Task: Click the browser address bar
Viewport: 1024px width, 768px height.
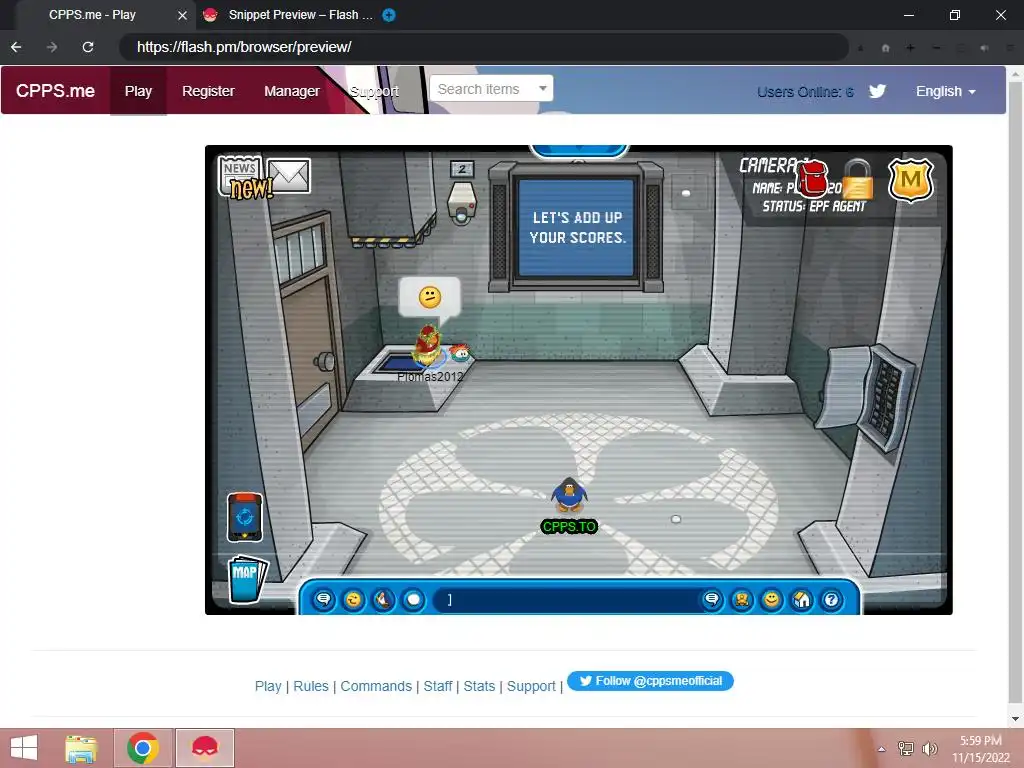Action: click(x=483, y=47)
